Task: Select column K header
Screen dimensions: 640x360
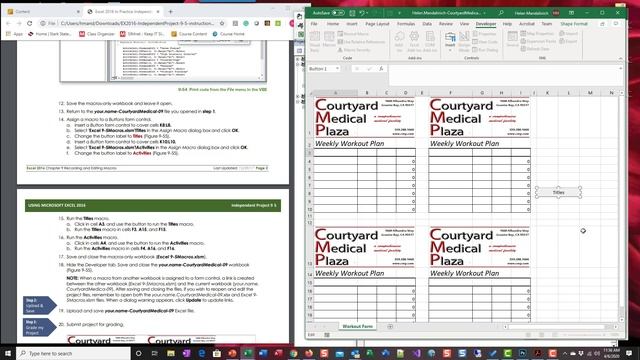Action: click(547, 93)
